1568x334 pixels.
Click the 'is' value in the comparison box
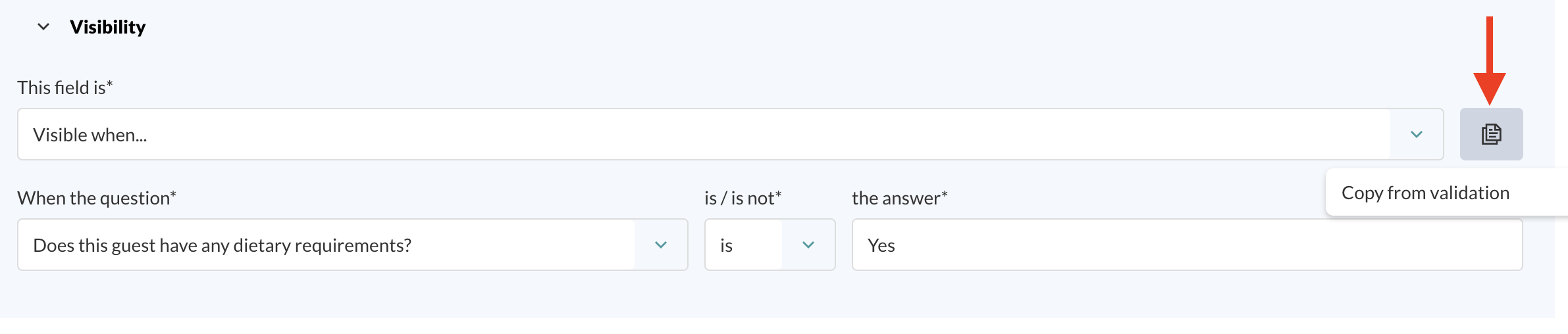point(726,245)
